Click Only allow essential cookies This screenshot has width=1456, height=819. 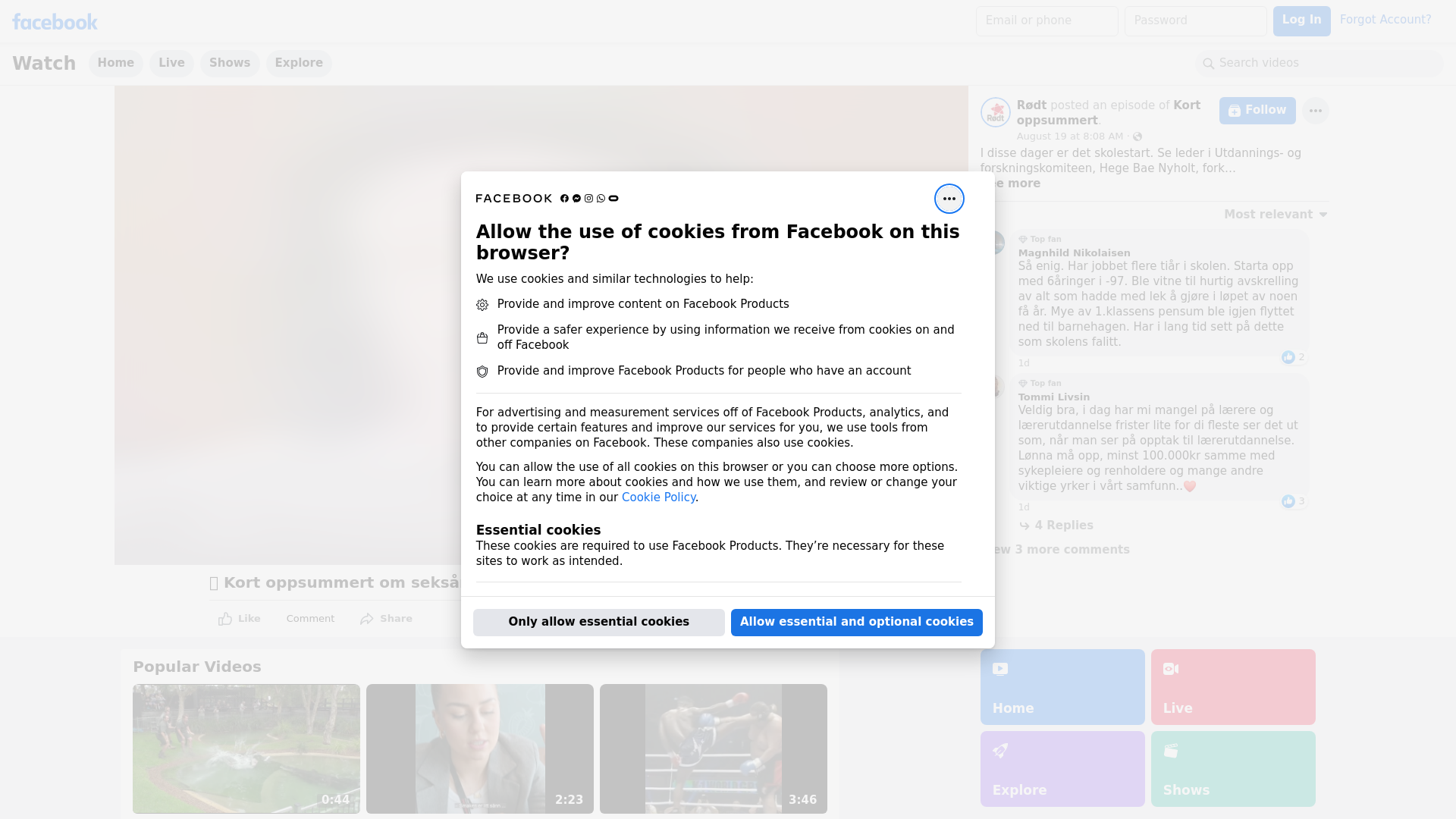click(x=598, y=622)
